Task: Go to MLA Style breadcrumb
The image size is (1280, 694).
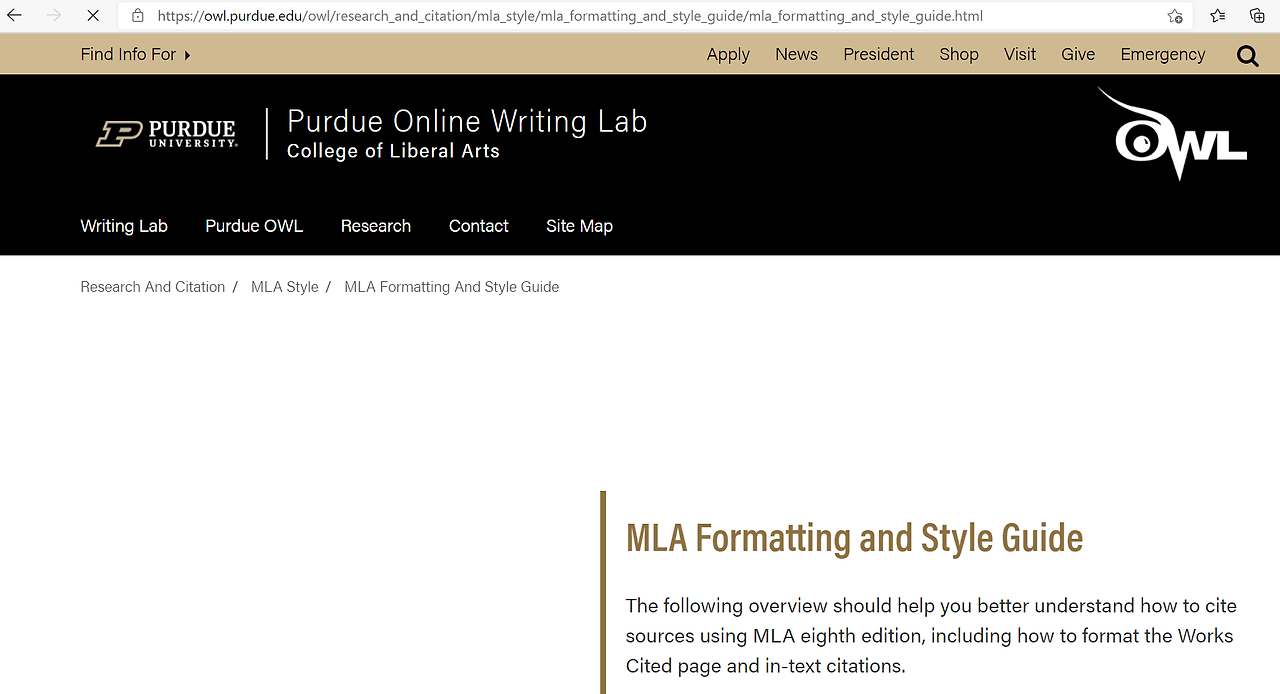Action: [x=285, y=287]
